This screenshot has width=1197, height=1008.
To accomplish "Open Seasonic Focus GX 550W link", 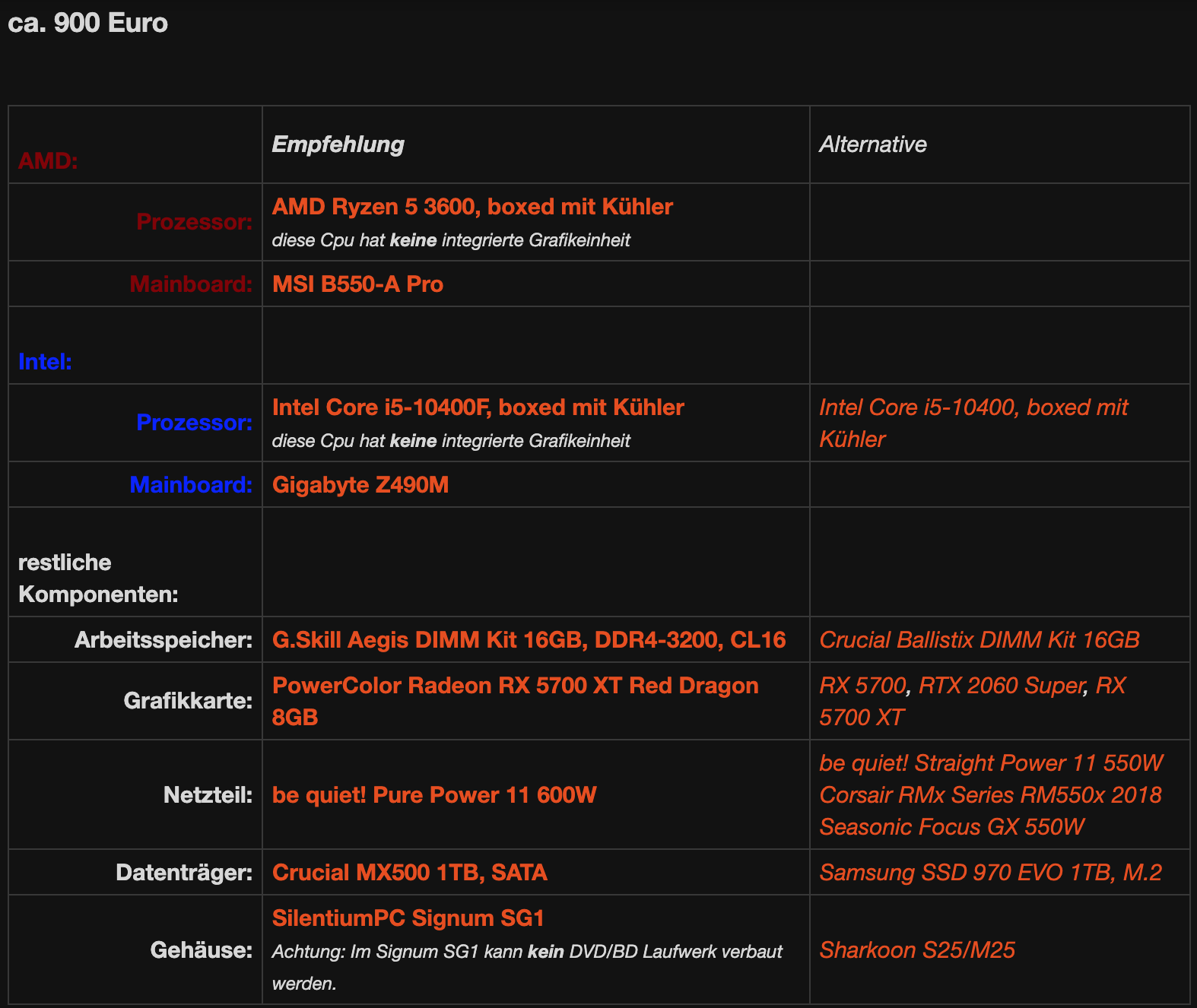I will coord(951,827).
